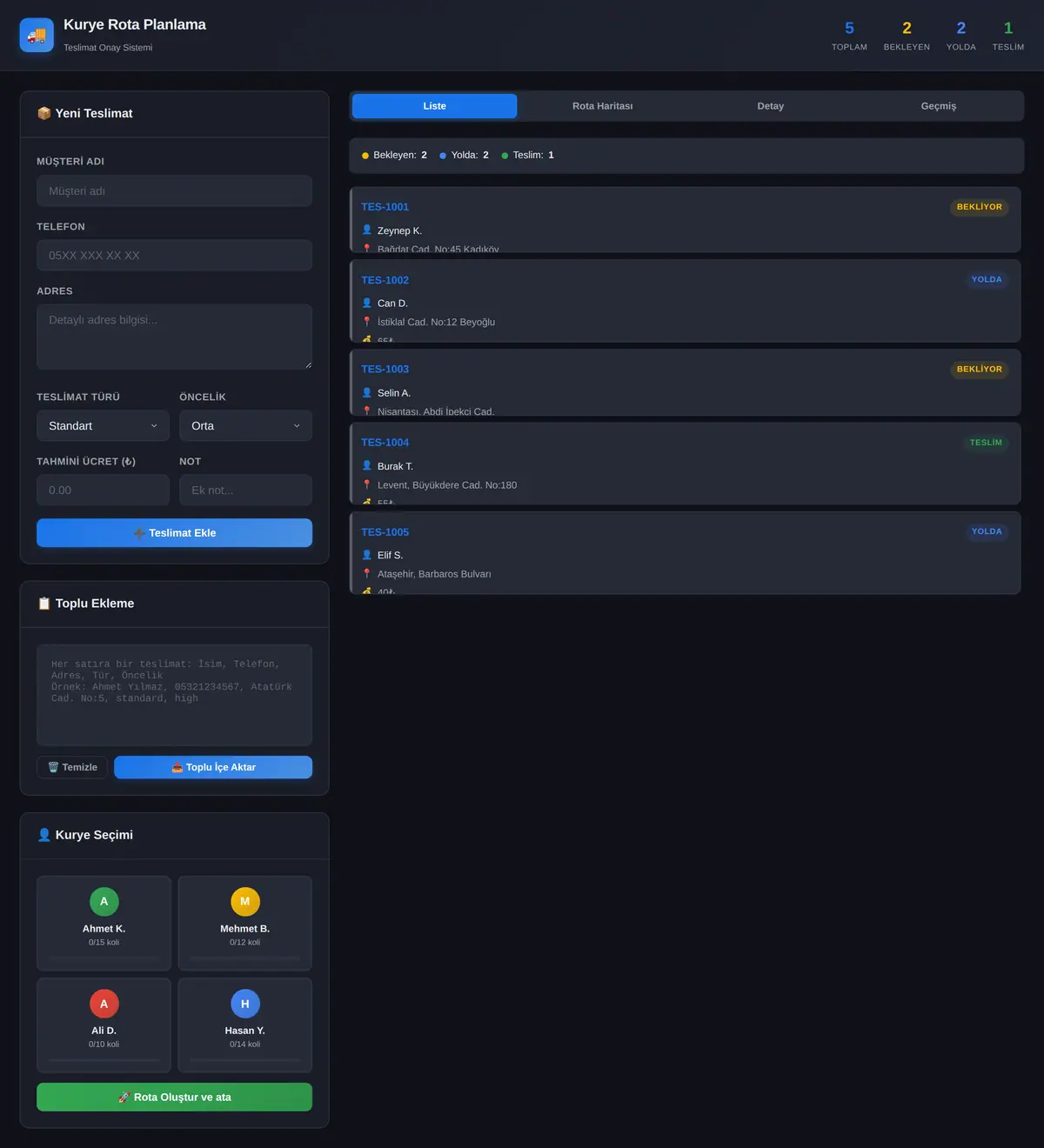Click the person icon next to Selin A.

367,393
